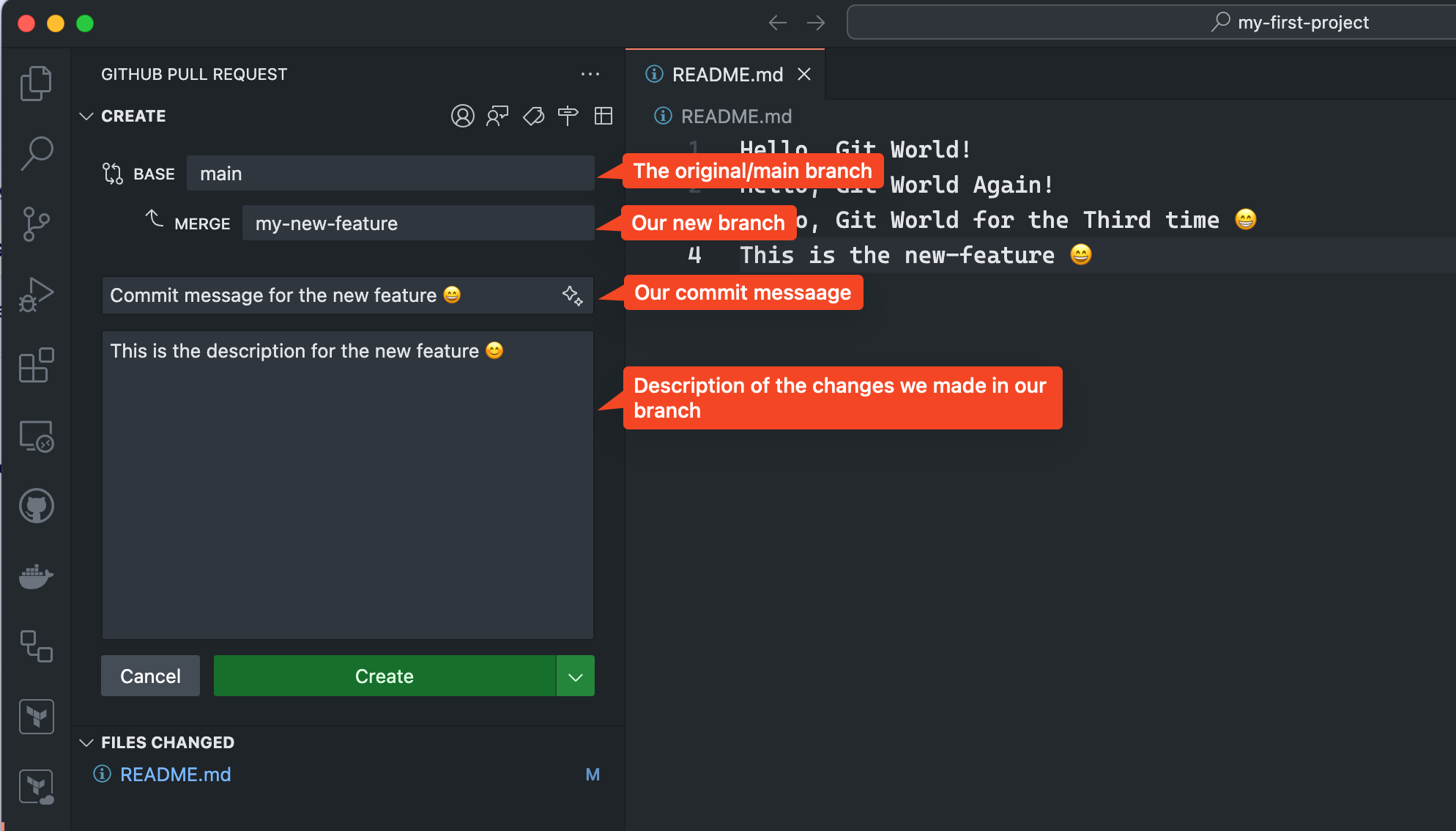Choose the base branch main
Viewport: 1456px width, 831px height.
coord(390,174)
